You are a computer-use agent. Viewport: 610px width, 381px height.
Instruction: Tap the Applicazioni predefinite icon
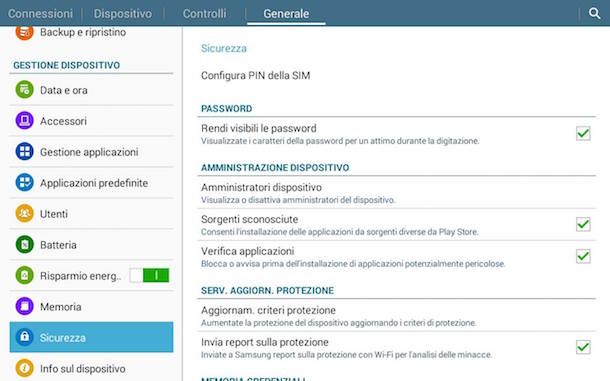[x=25, y=183]
